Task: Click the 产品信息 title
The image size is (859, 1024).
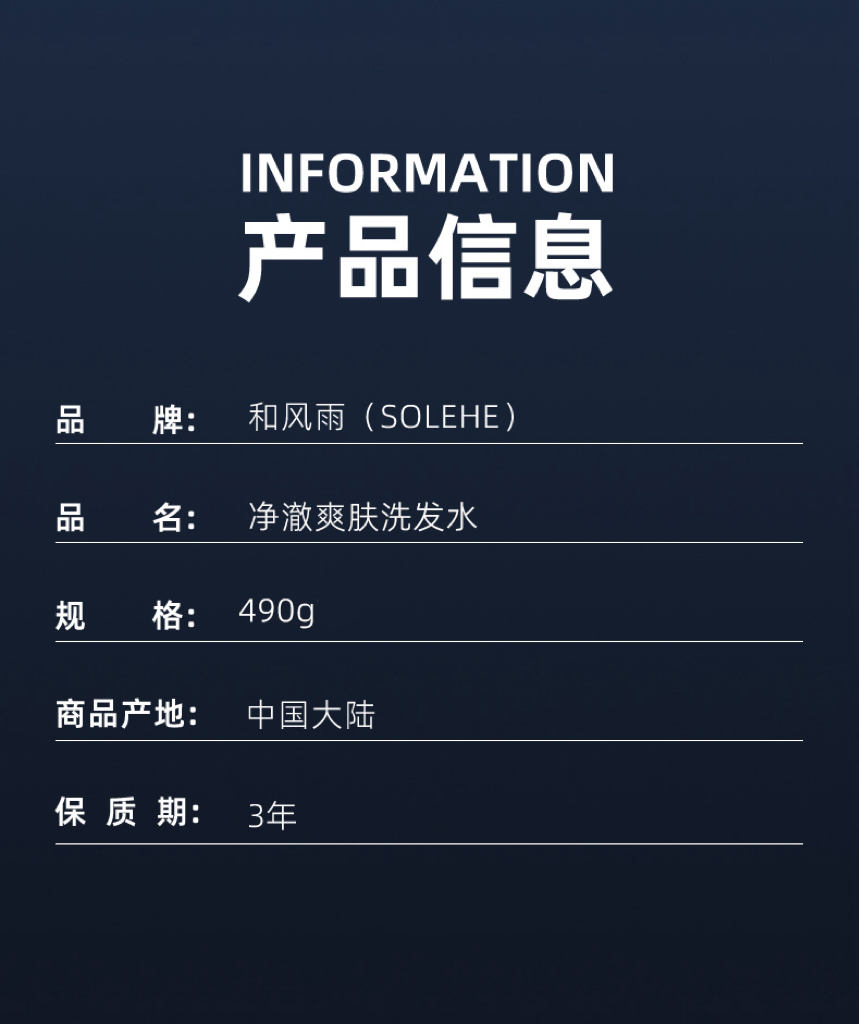Action: point(426,257)
